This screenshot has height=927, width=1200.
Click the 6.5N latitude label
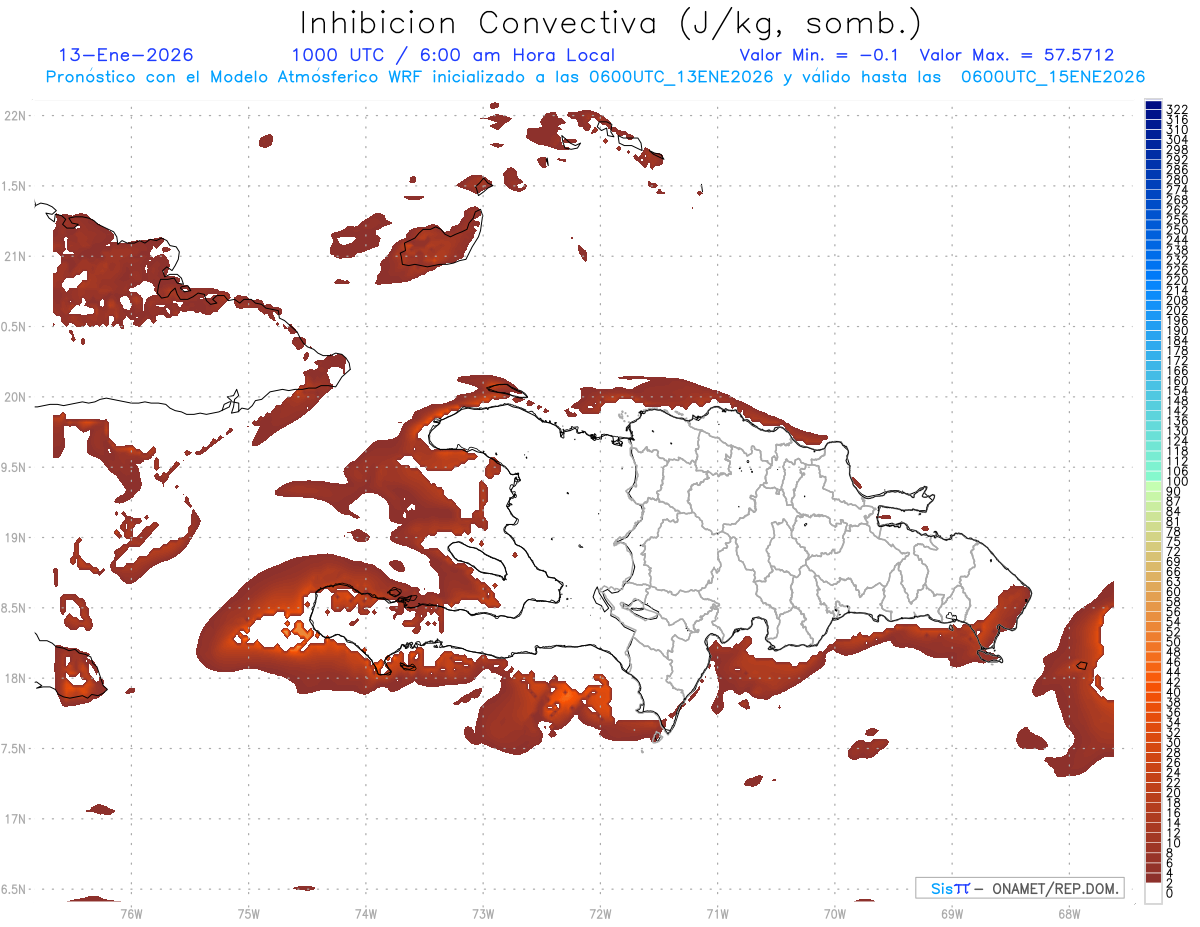15,889
